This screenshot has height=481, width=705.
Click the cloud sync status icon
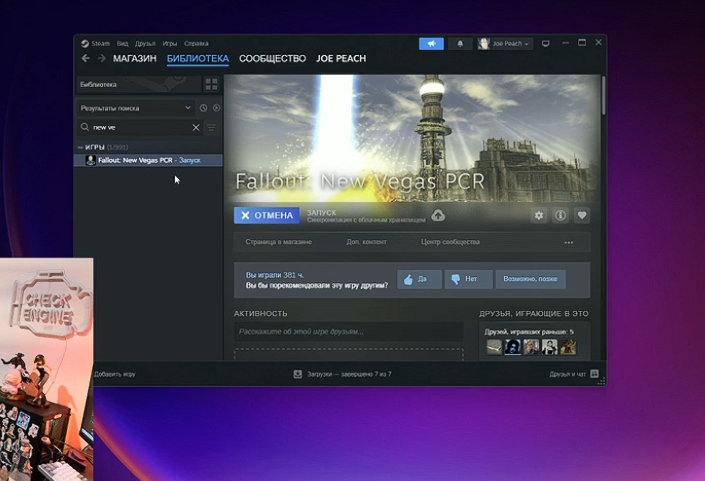[438, 215]
